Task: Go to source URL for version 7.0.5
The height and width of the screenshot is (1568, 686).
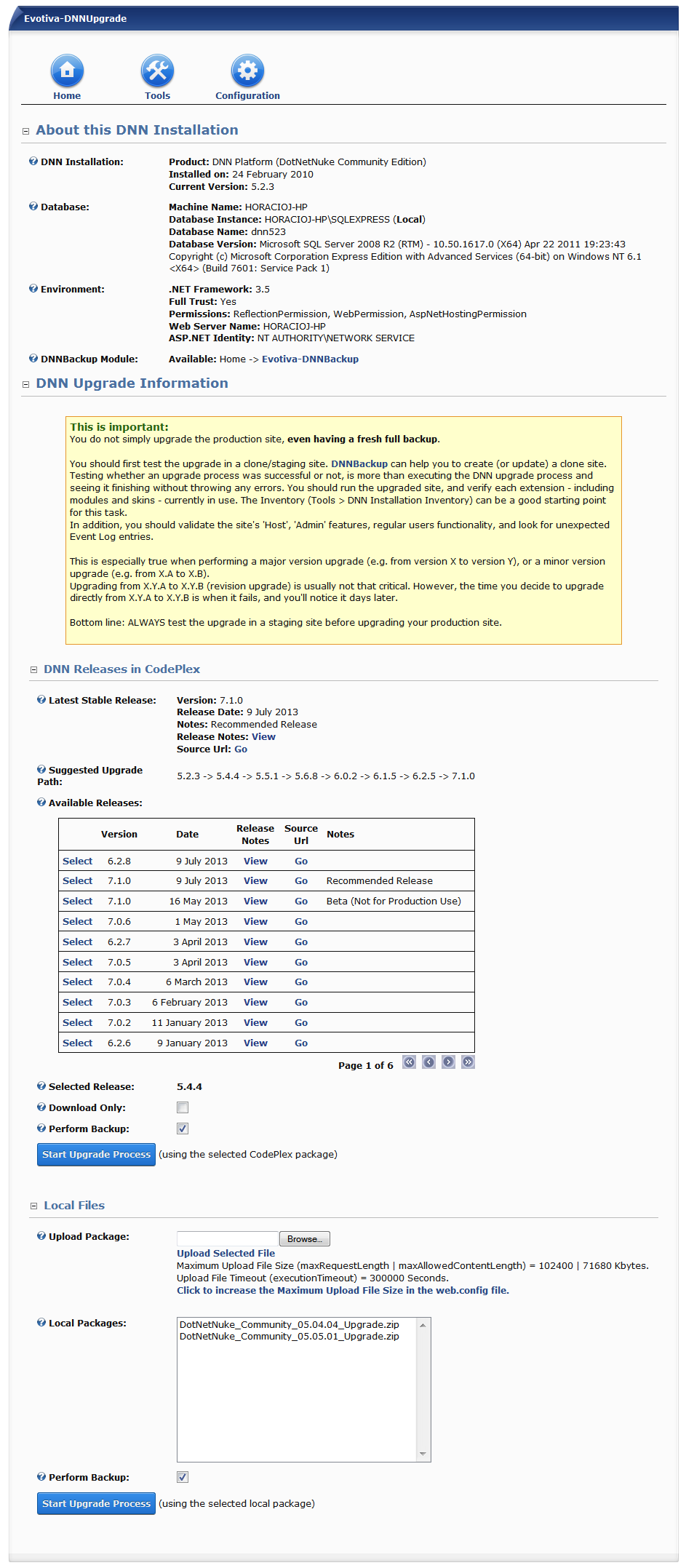Action: click(x=301, y=962)
